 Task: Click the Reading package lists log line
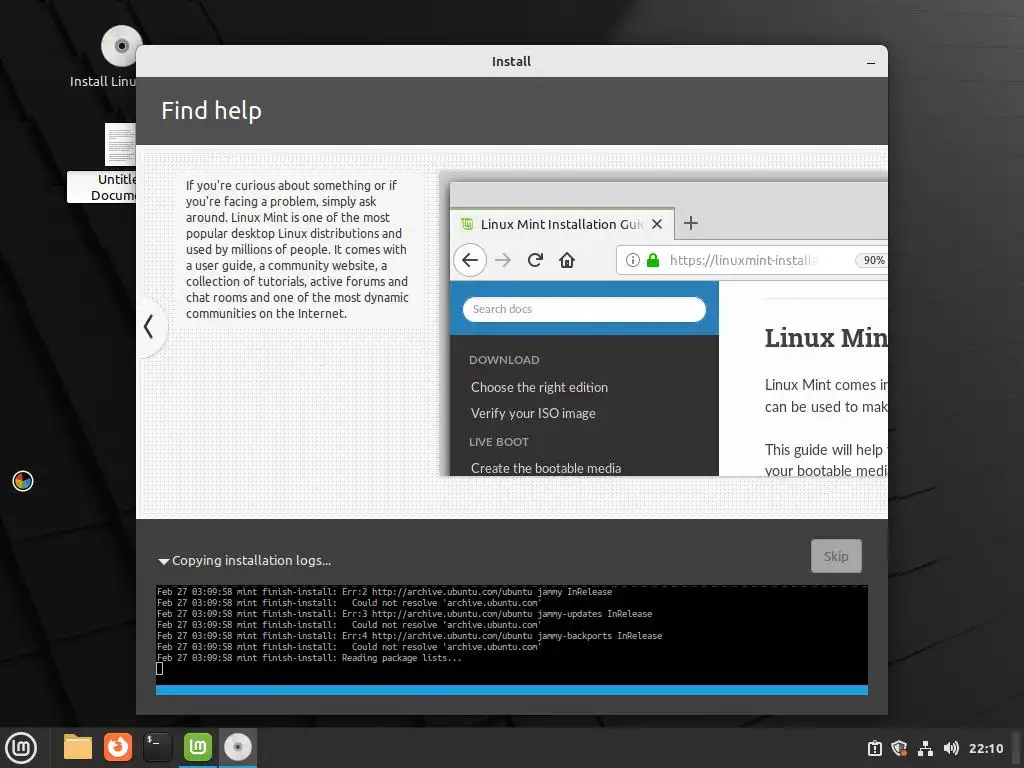(309, 658)
